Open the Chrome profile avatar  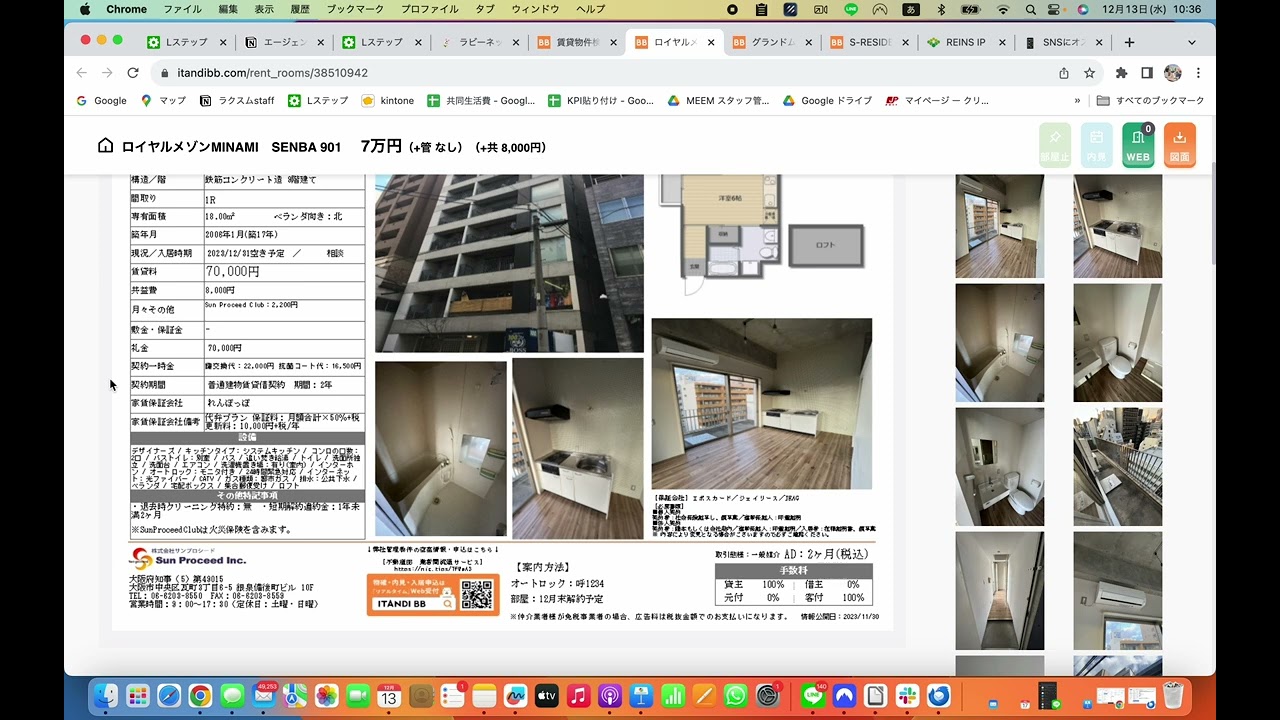1173,73
